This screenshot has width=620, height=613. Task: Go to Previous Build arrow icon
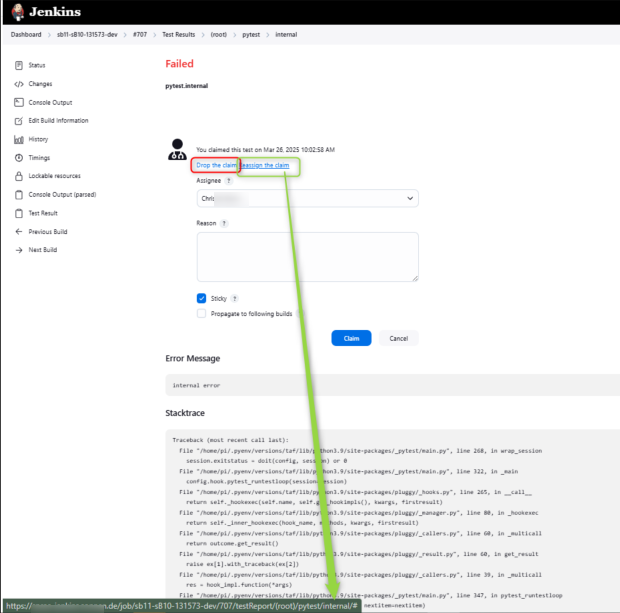[19, 231]
